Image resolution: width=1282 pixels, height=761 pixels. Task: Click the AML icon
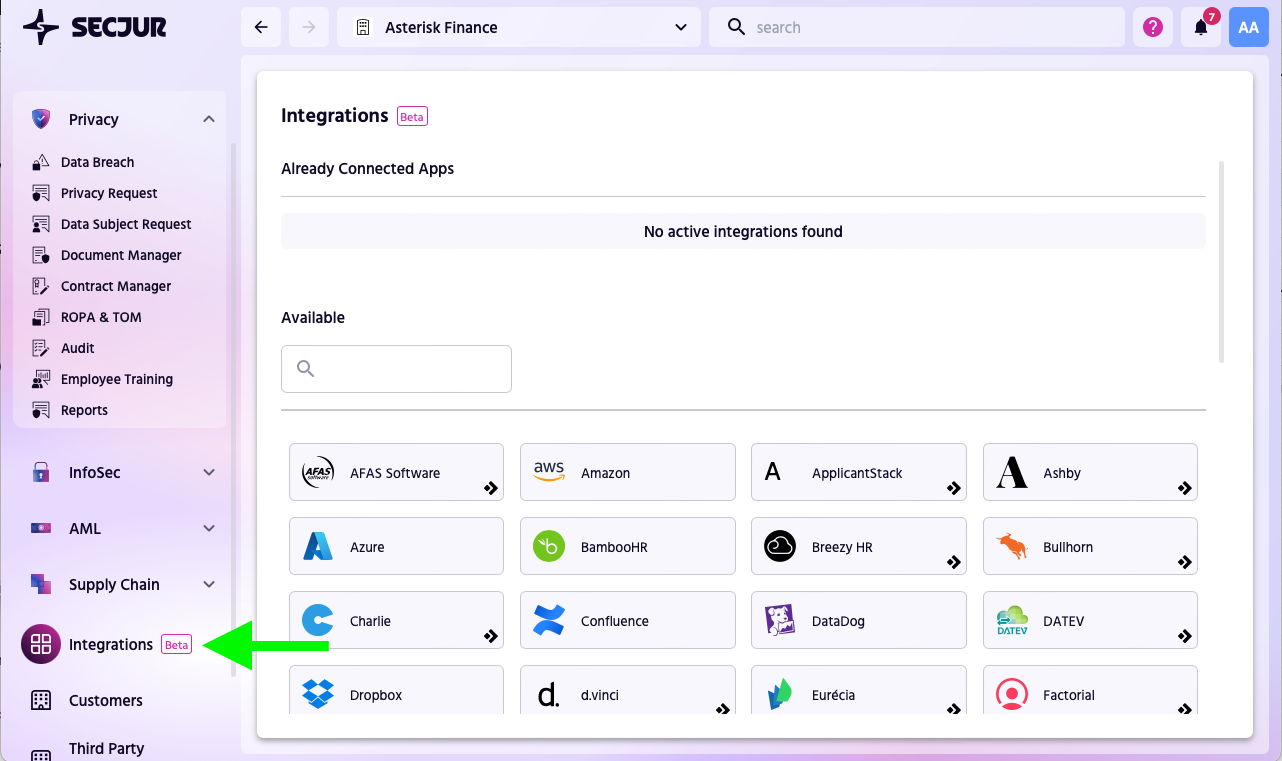pyautogui.click(x=41, y=528)
